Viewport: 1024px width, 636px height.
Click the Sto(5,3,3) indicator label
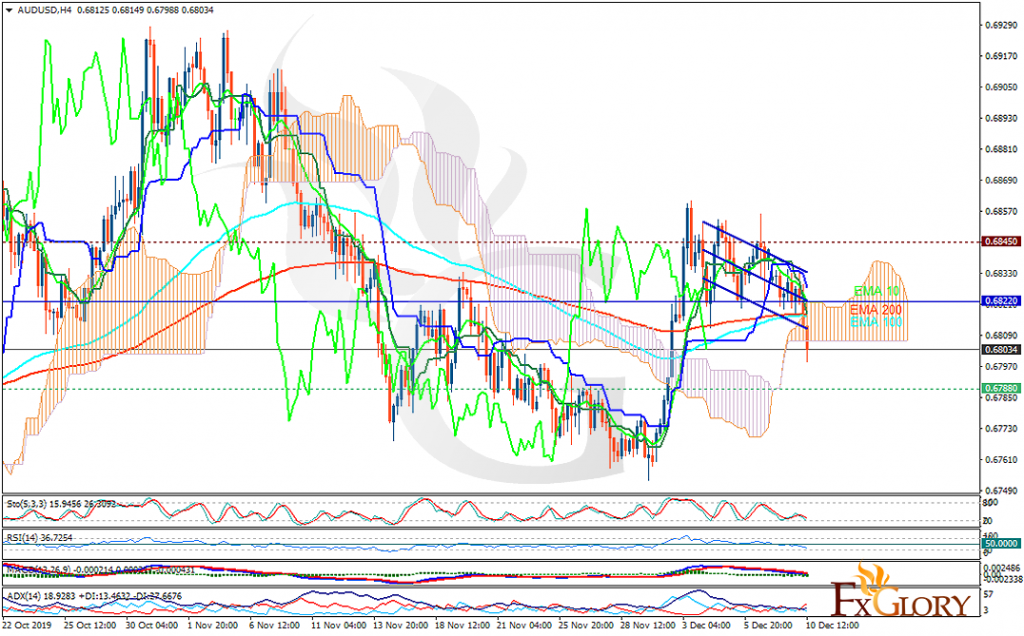pos(61,504)
